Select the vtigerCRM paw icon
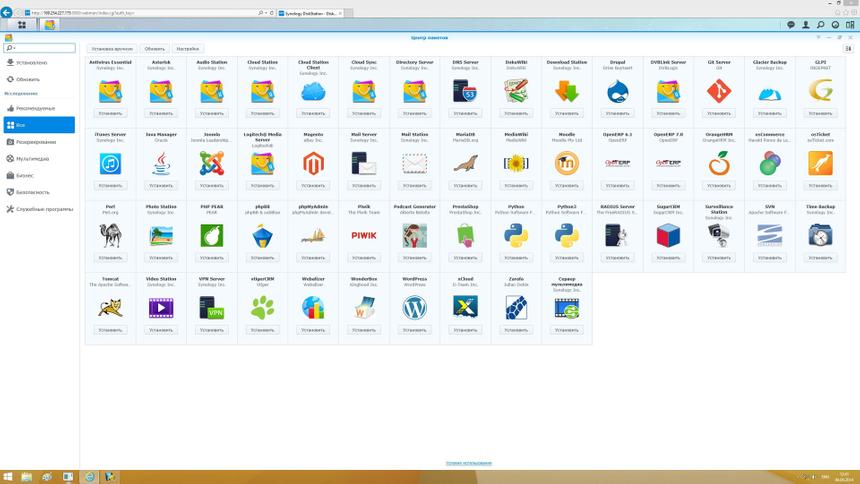The image size is (860, 484). pos(263,308)
